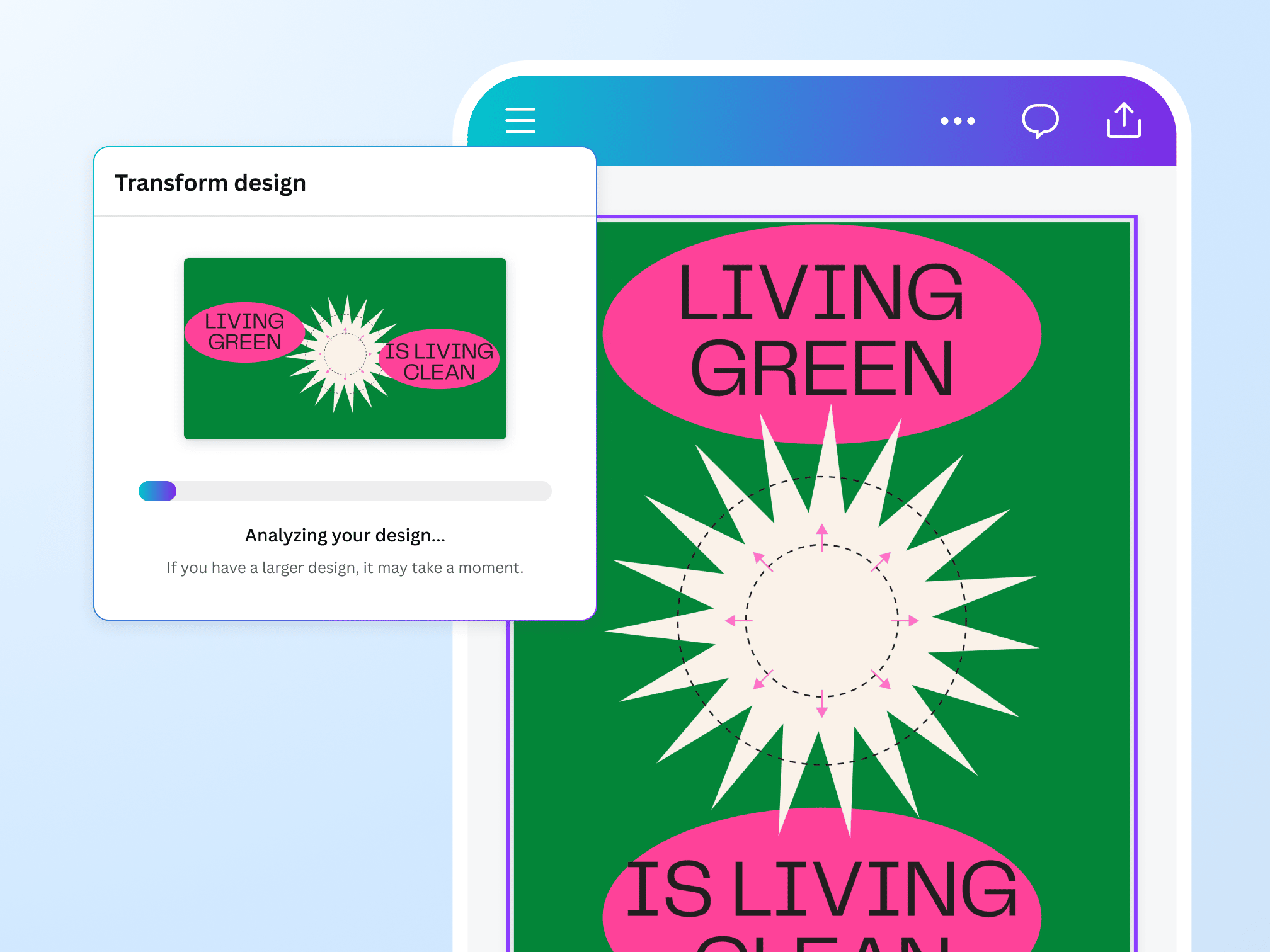The height and width of the screenshot is (952, 1270).
Task: Click the pink down arrow below inner circle
Action: click(821, 705)
